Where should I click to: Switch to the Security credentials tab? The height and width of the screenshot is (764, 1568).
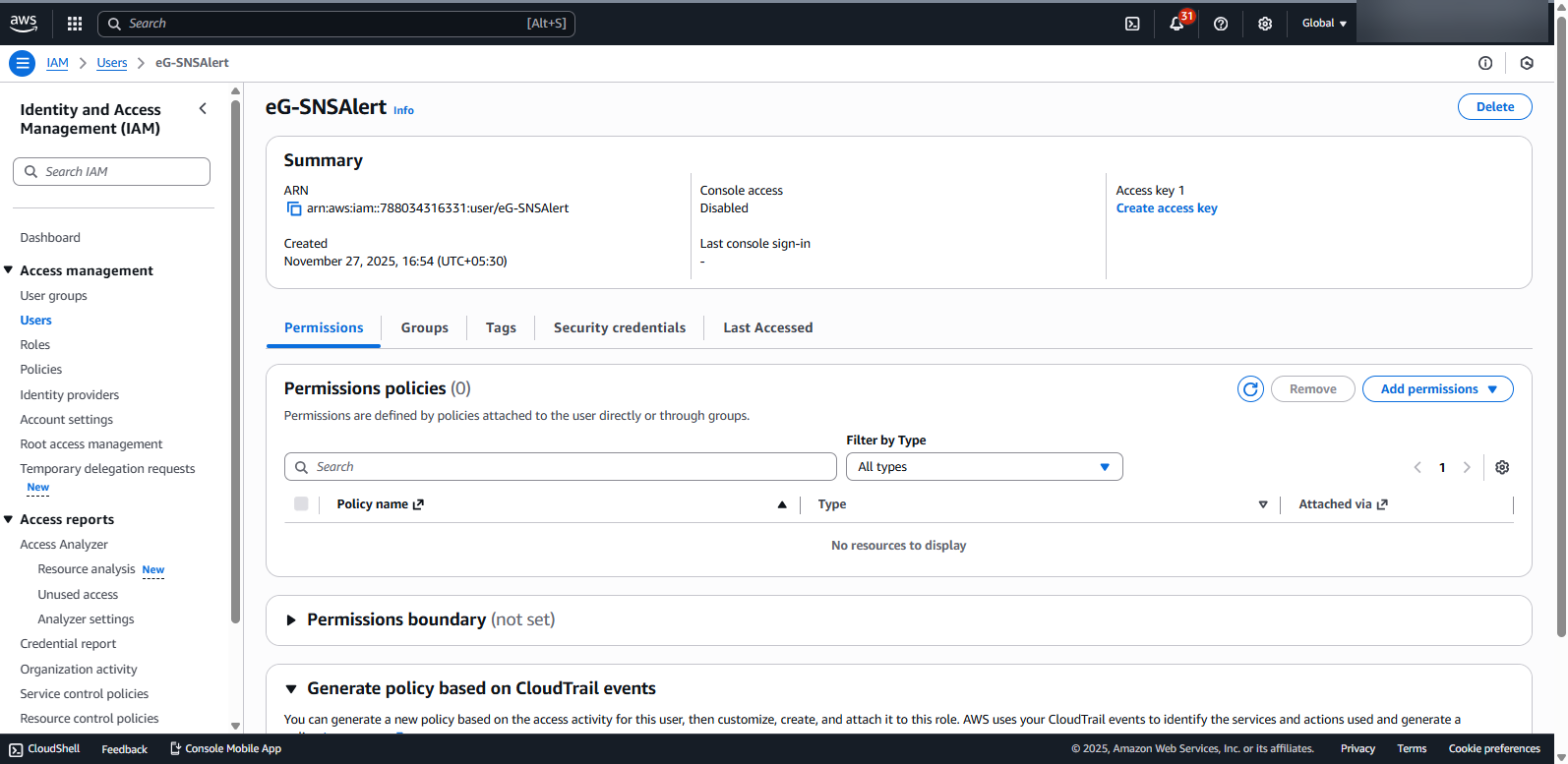click(619, 328)
